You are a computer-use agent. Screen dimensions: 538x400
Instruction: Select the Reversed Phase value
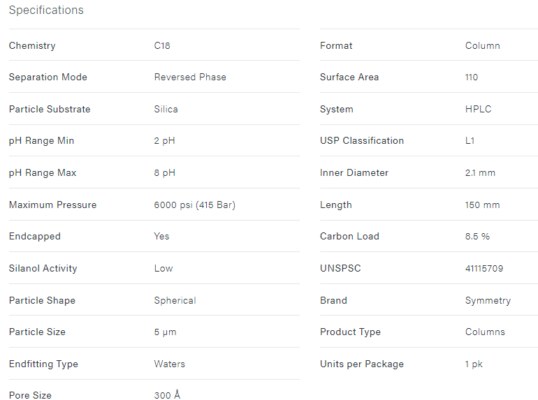[x=190, y=77]
